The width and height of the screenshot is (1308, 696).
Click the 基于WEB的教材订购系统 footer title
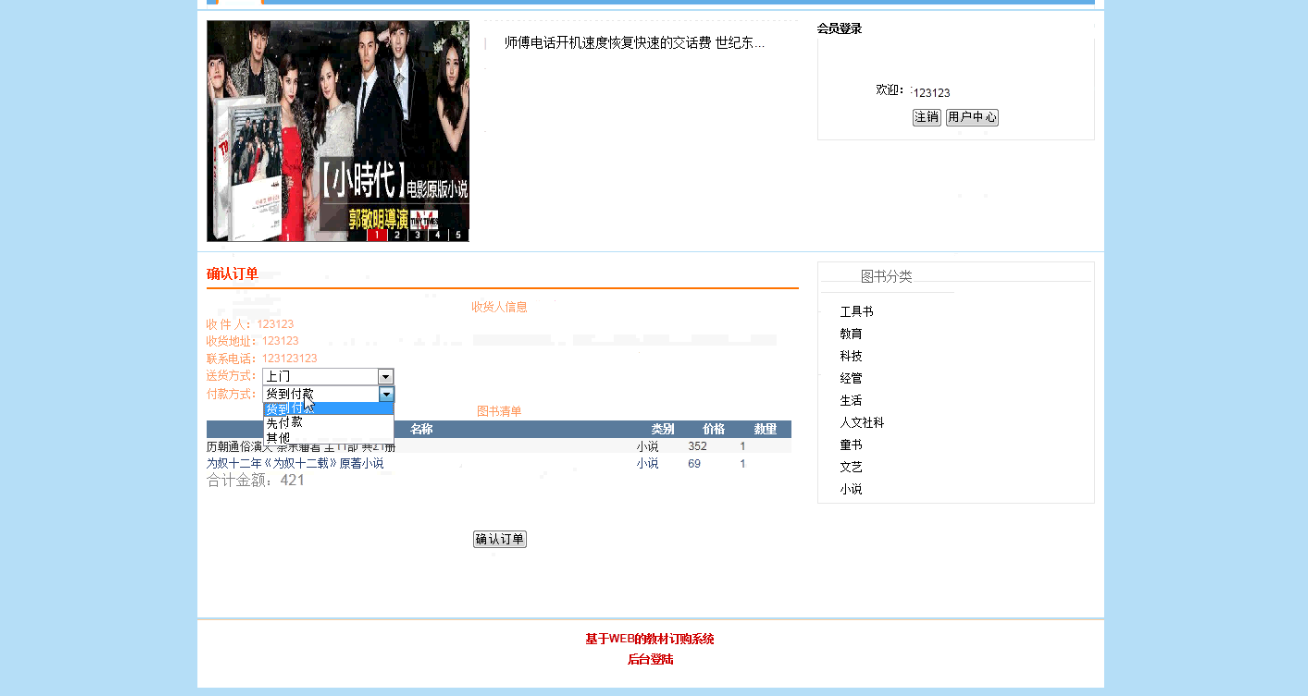click(x=650, y=639)
